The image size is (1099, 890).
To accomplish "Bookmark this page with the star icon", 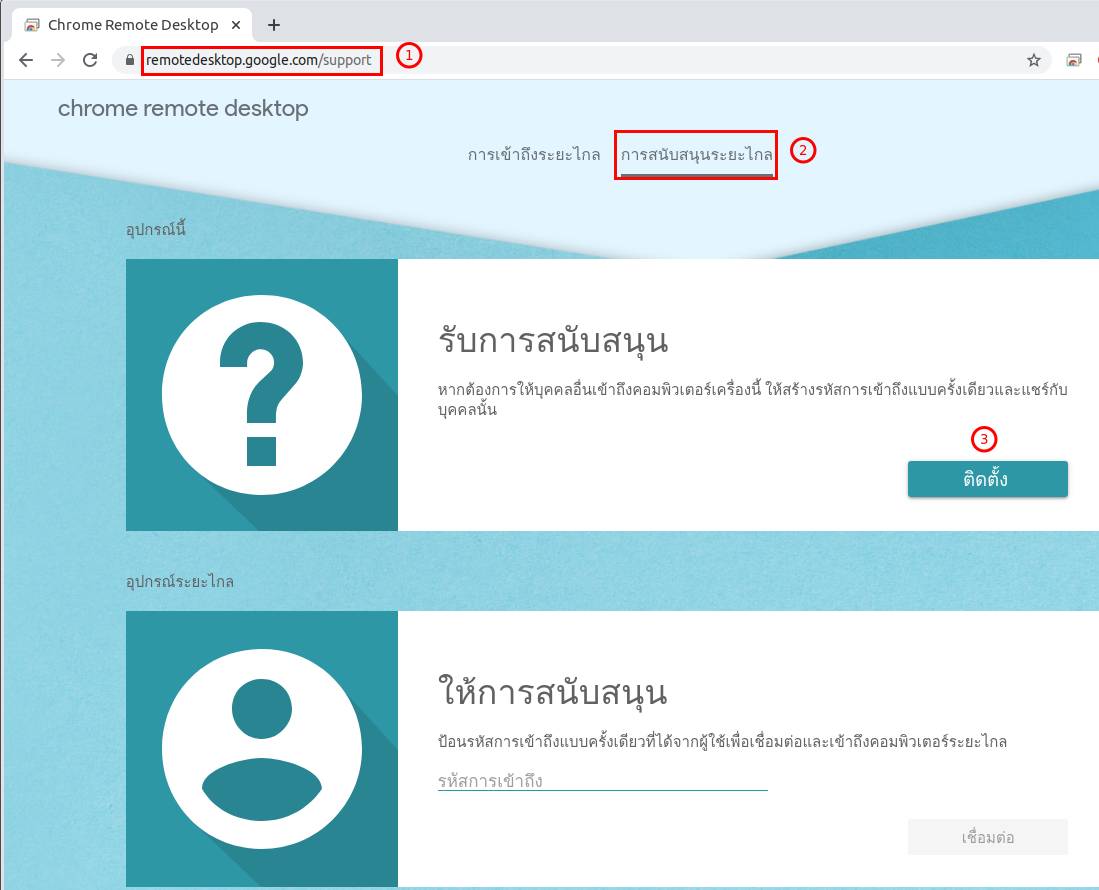I will tap(1034, 60).
